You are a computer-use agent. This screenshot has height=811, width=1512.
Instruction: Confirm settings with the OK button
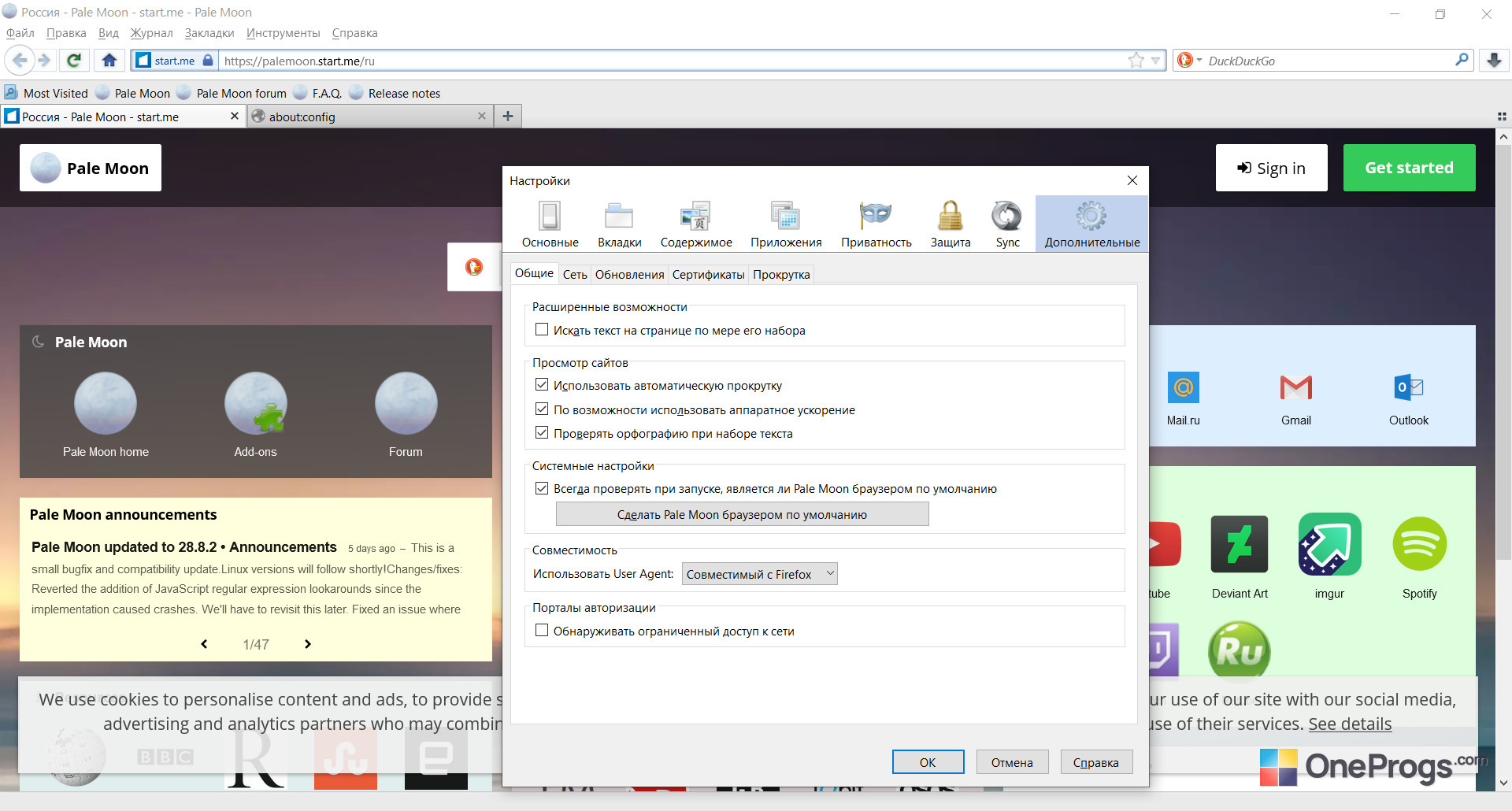928,762
